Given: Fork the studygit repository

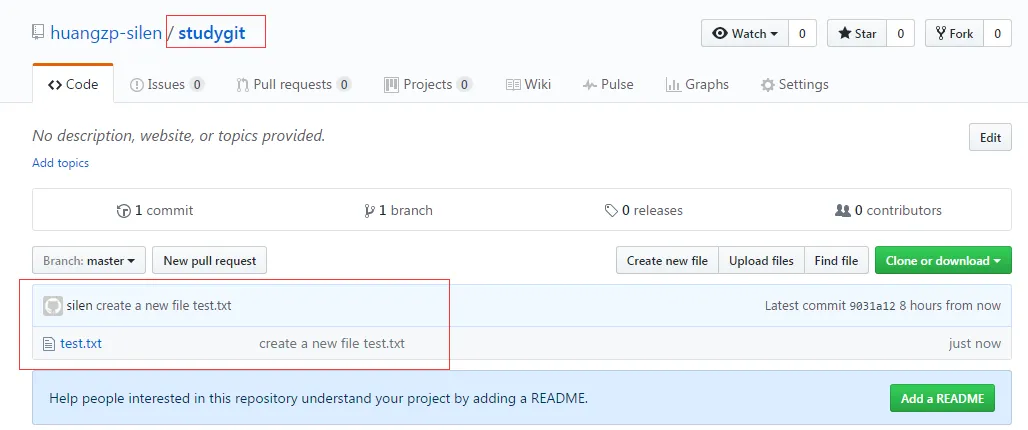Looking at the screenshot, I should (x=954, y=33).
